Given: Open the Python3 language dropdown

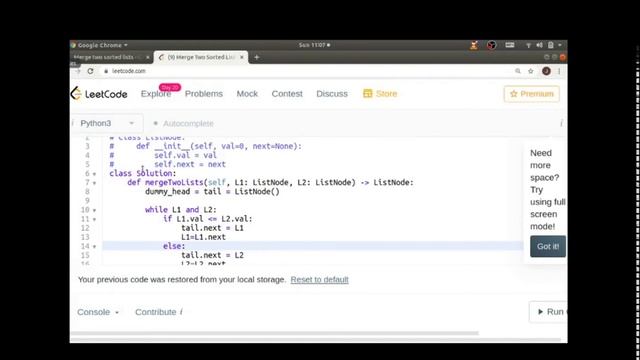Looking at the screenshot, I should pos(107,123).
